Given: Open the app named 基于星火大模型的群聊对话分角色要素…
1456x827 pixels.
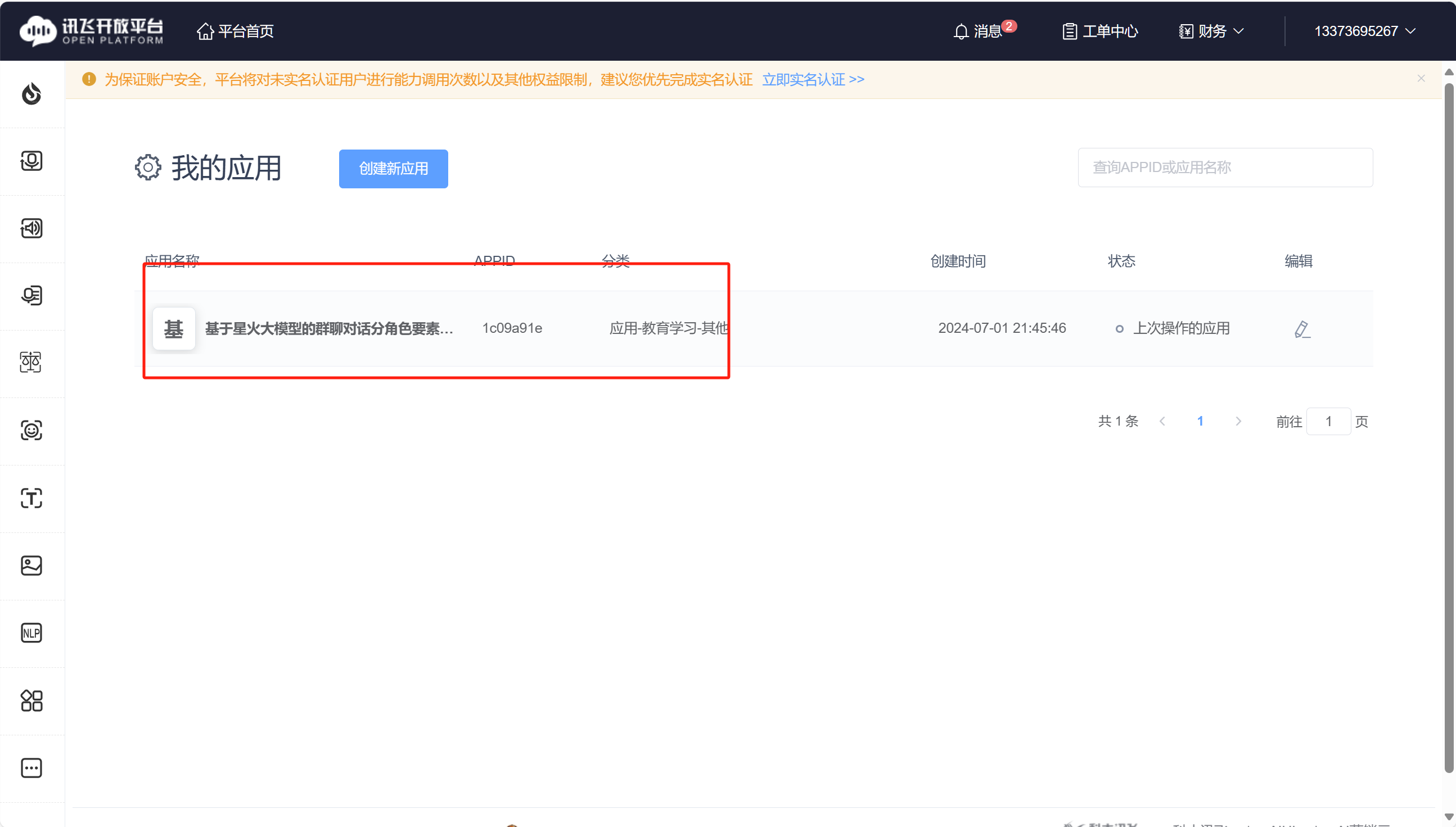Looking at the screenshot, I should 329,328.
